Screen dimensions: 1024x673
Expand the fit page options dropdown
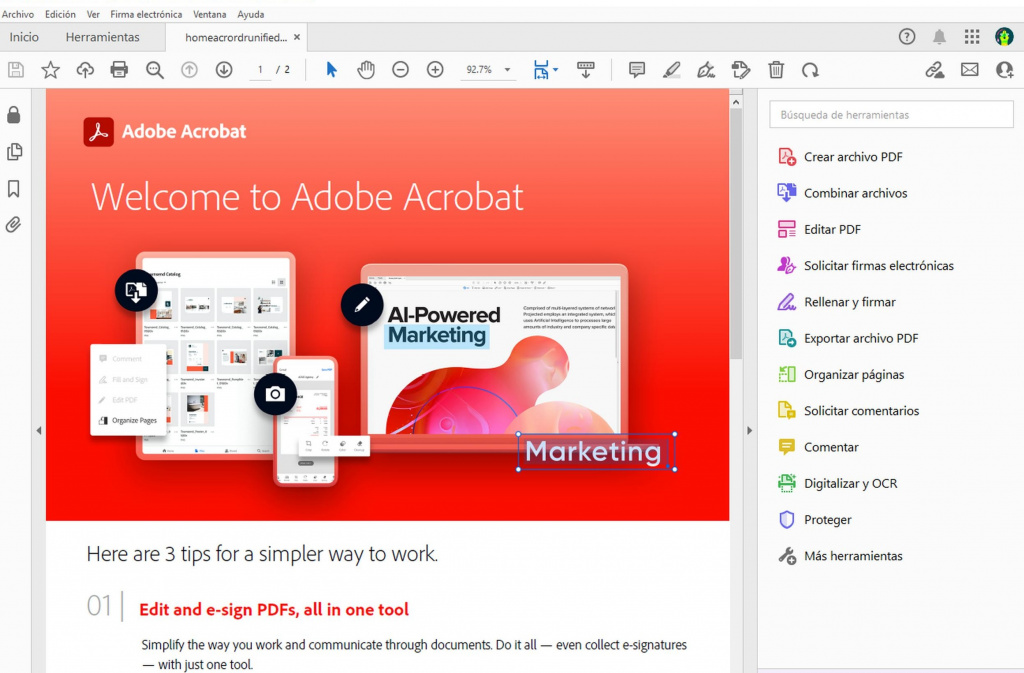pyautogui.click(x=556, y=69)
